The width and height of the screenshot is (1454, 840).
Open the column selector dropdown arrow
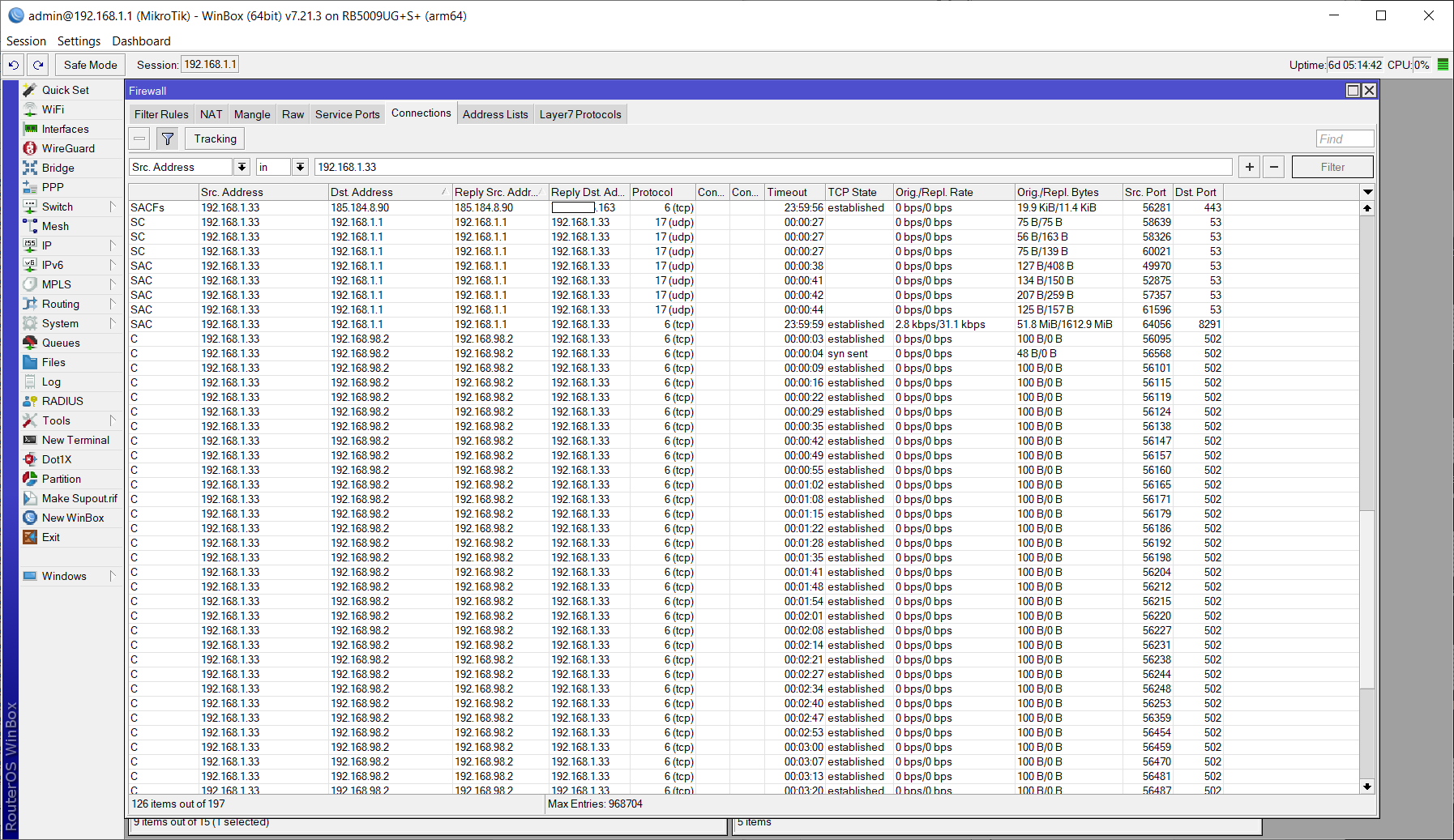click(1367, 192)
